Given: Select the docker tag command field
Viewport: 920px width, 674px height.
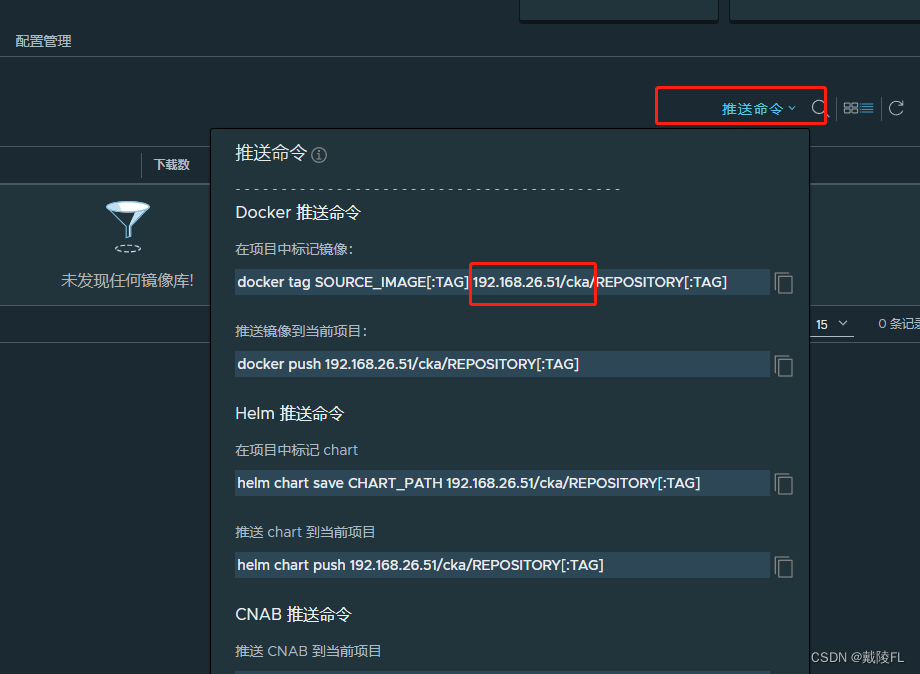Looking at the screenshot, I should [x=502, y=282].
